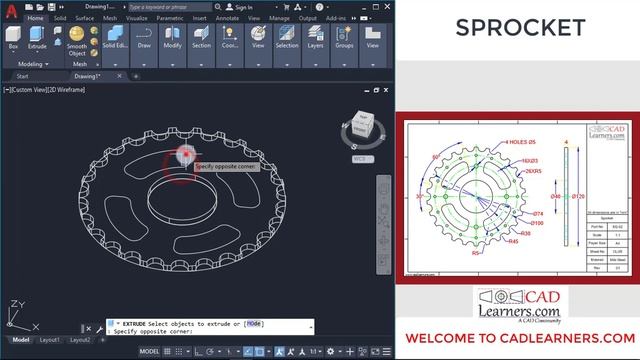Click the Type a keyword or phrase search field
The width and height of the screenshot is (640, 360).
(x=170, y=7)
